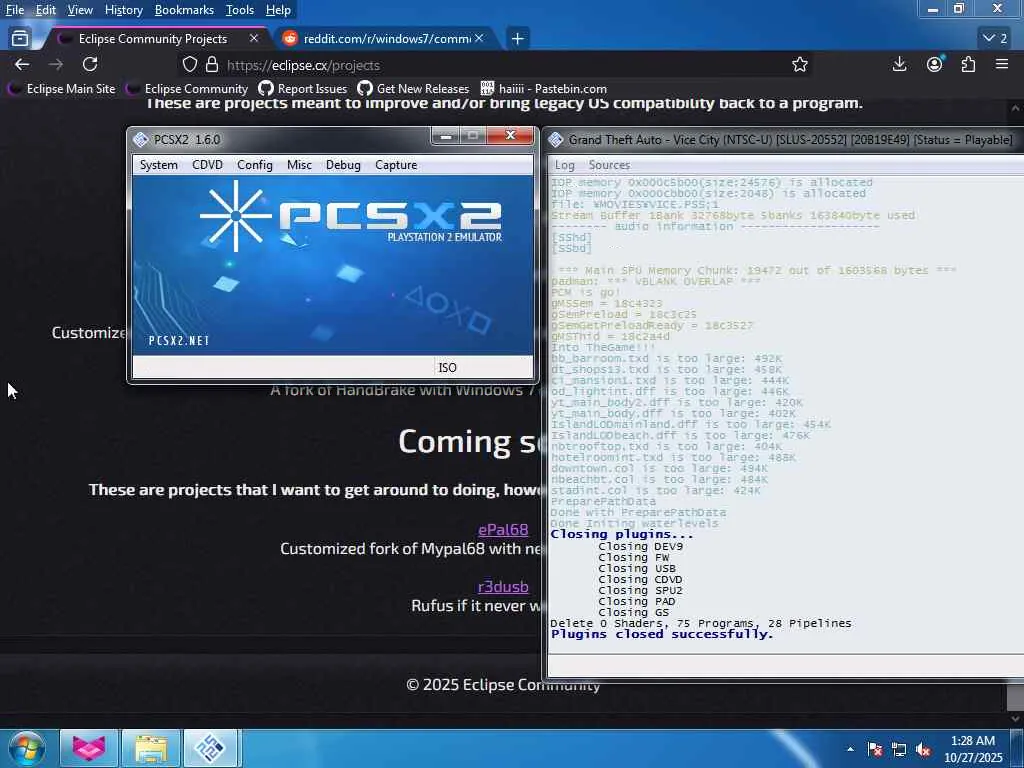The height and width of the screenshot is (768, 1024).
Task: Click the pink fox browser taskbar icon
Action: (x=89, y=748)
